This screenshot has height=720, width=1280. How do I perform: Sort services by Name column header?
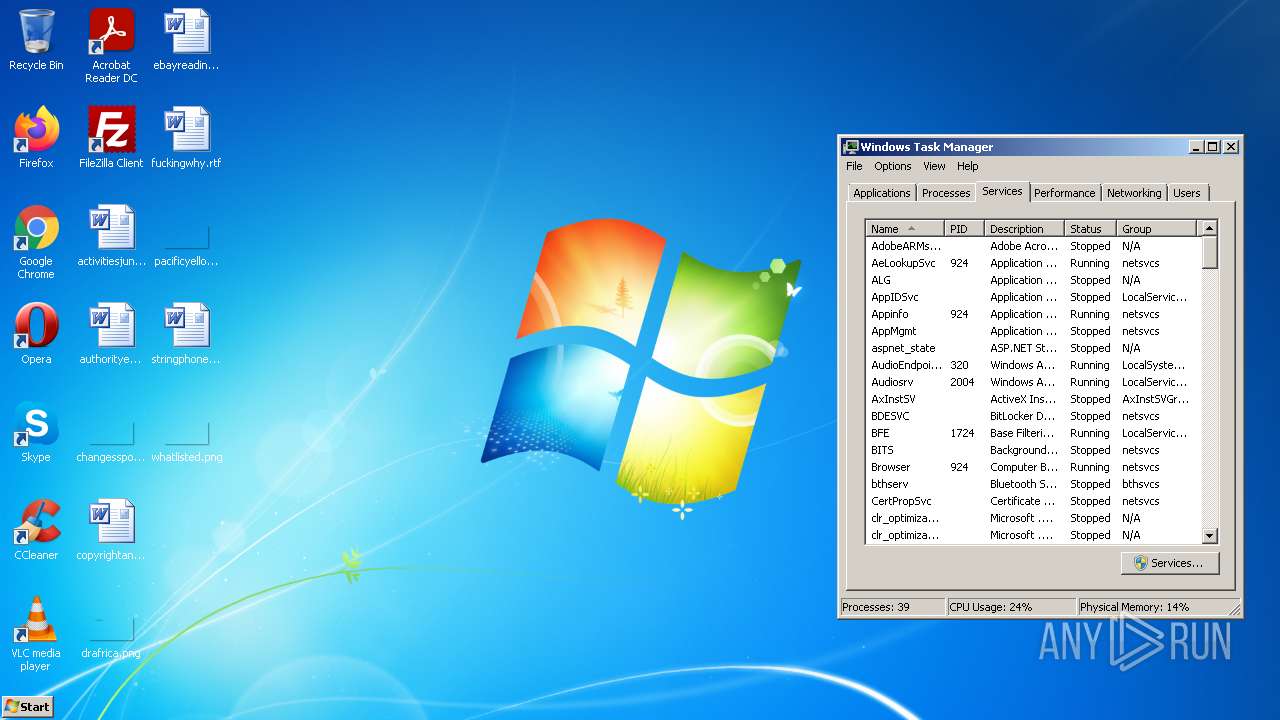[904, 229]
